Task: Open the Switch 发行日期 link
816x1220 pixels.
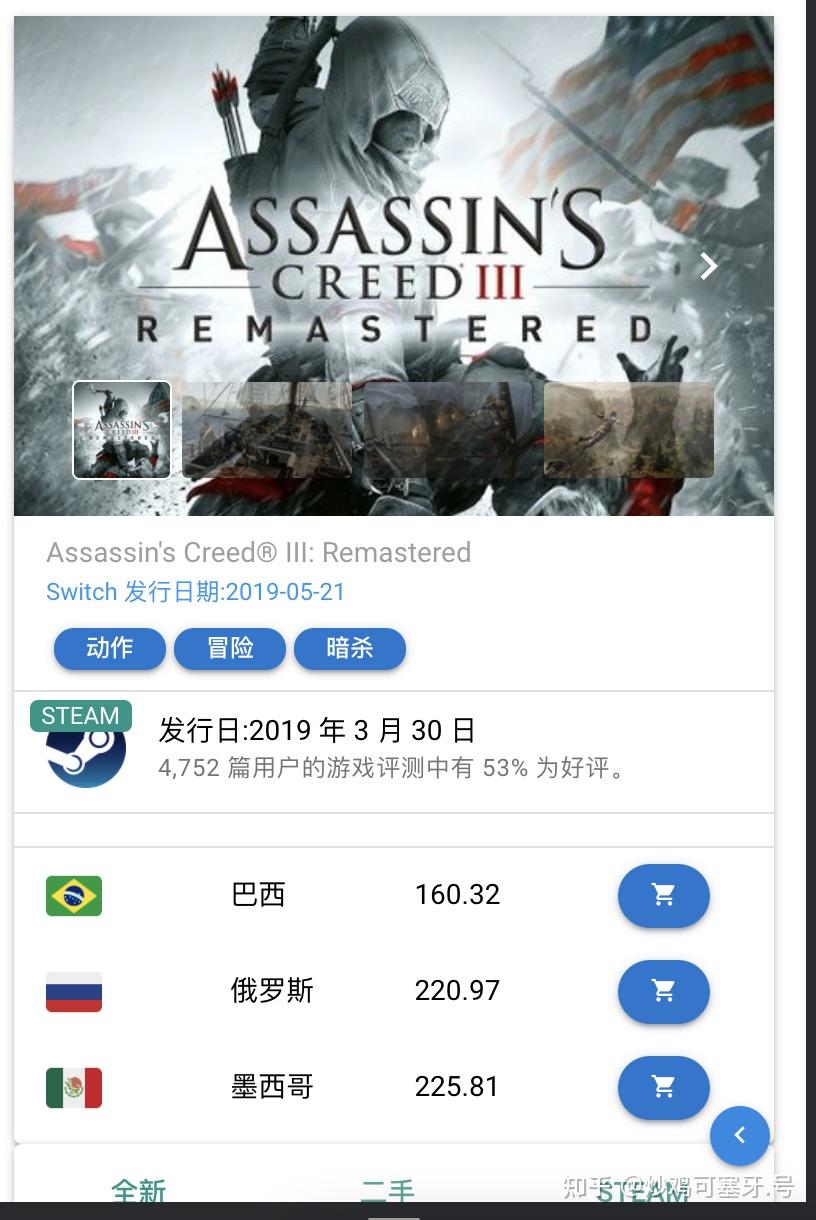Action: (196, 592)
